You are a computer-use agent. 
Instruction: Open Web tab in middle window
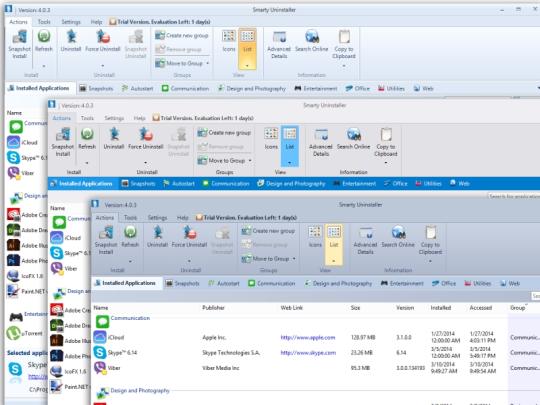tap(459, 184)
